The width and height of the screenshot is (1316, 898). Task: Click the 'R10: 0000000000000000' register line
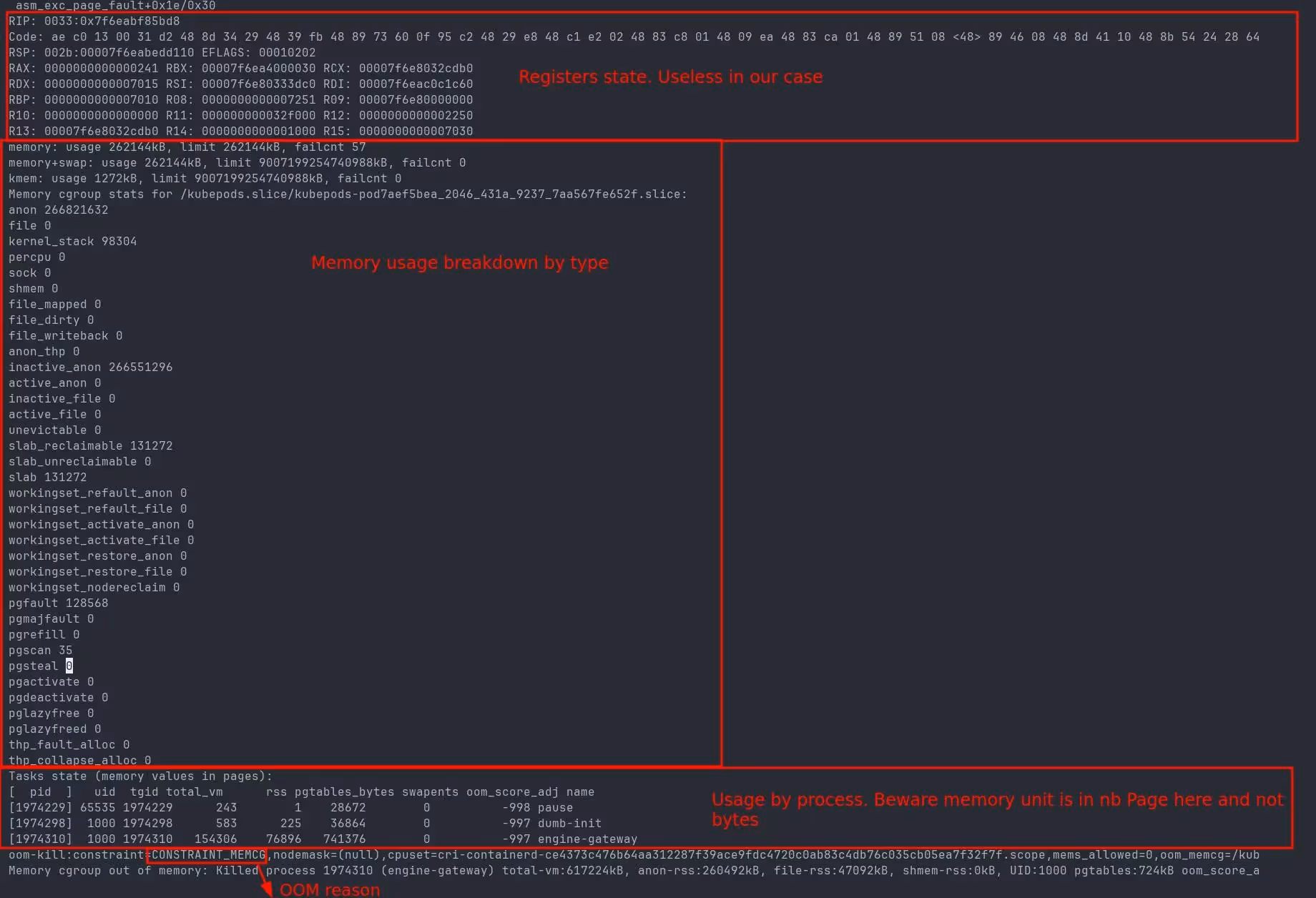tap(241, 116)
